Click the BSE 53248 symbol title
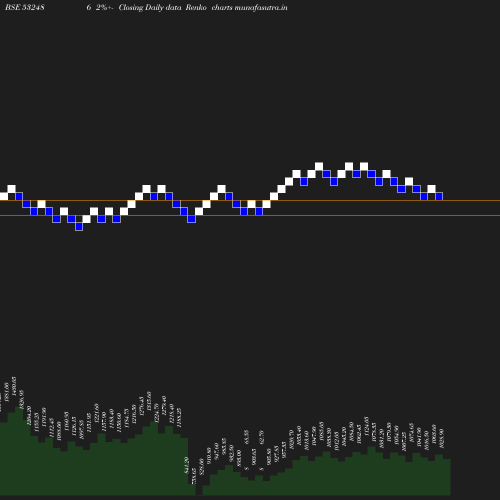The height and width of the screenshot is (500, 500). coord(25,7)
